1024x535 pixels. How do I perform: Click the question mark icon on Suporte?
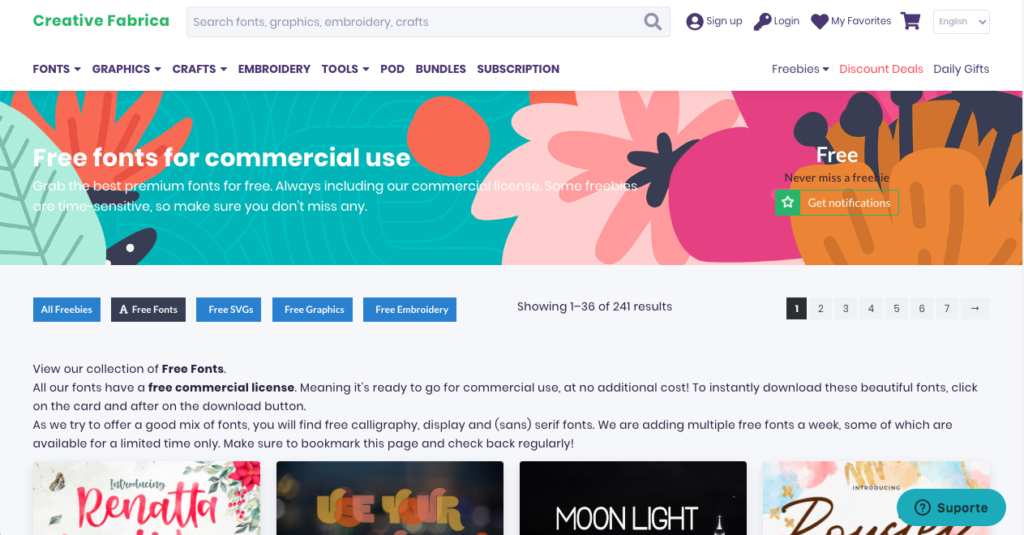(x=922, y=508)
